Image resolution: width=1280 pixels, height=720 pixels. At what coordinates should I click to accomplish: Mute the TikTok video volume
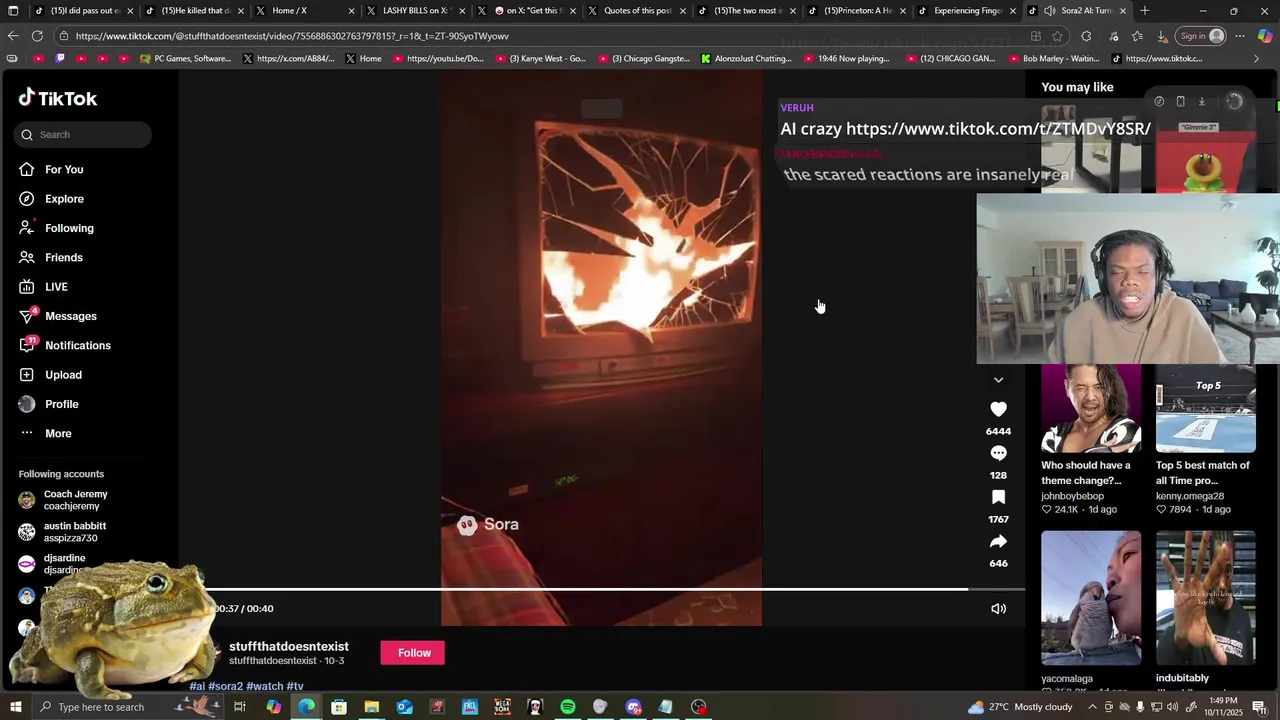[x=998, y=608]
